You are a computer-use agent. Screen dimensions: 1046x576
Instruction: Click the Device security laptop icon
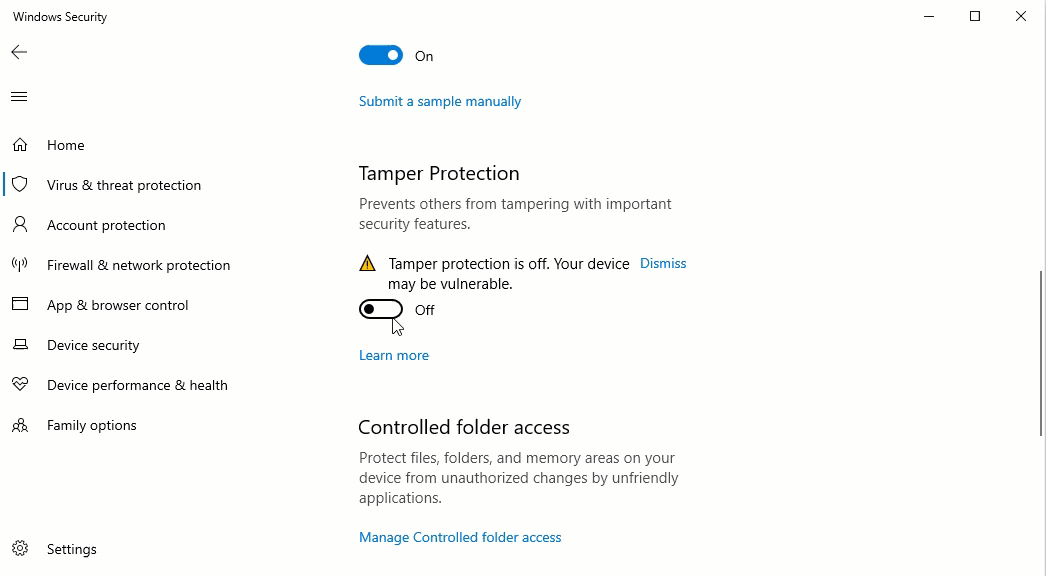[20, 344]
